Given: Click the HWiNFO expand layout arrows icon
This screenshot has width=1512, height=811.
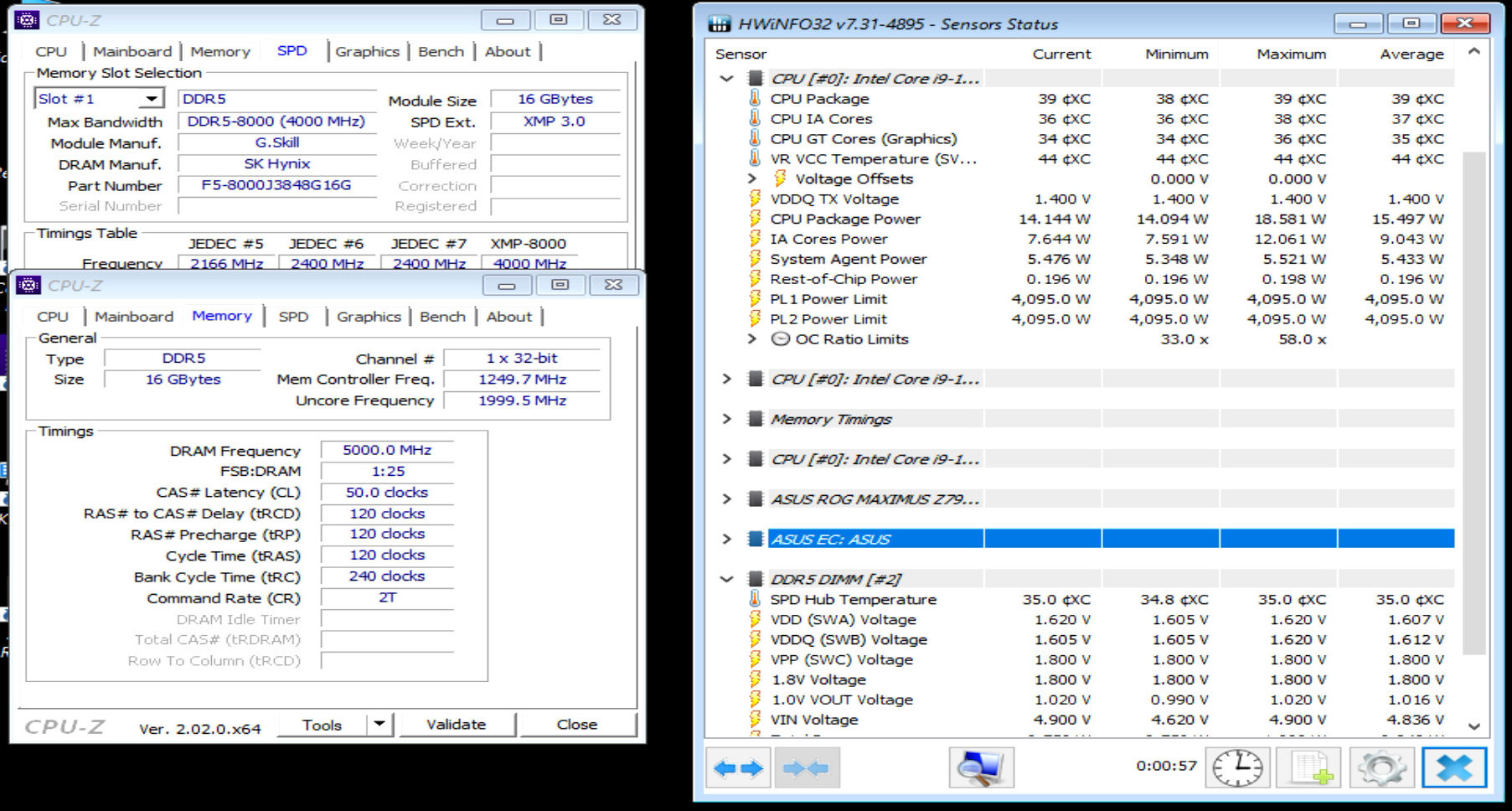Looking at the screenshot, I should click(x=737, y=767).
